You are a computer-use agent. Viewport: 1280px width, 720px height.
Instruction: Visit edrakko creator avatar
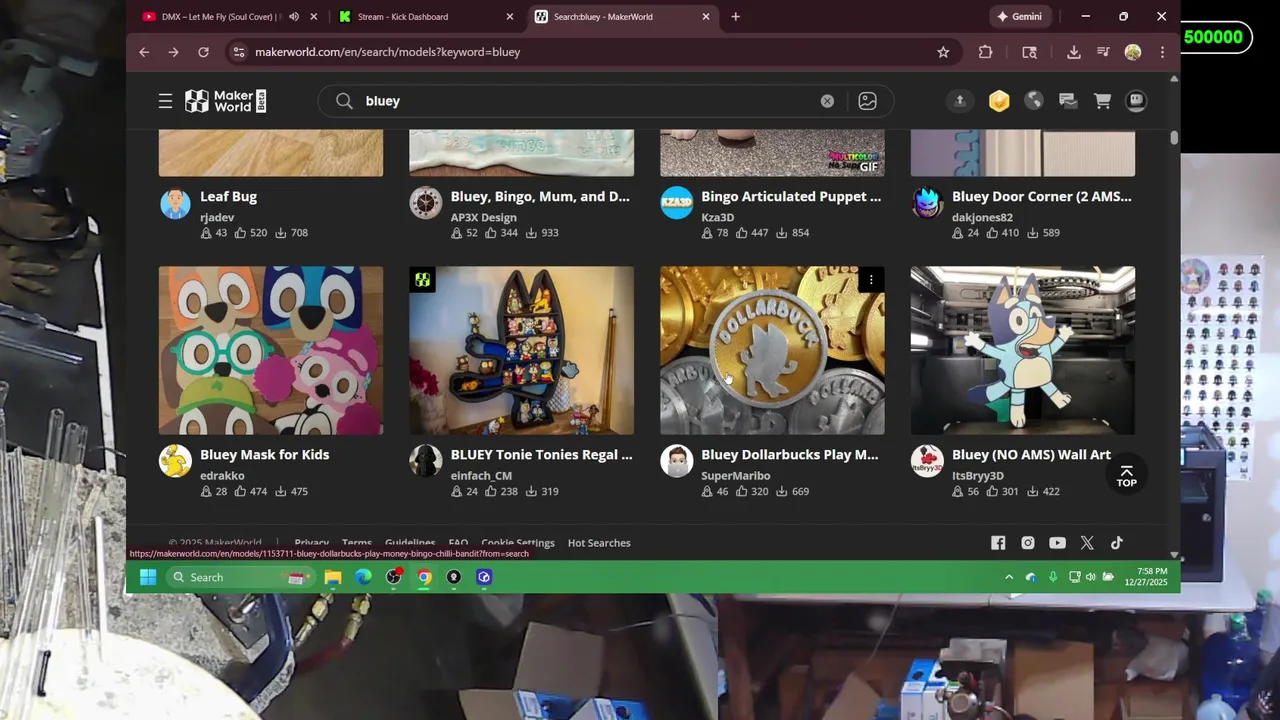pos(175,461)
